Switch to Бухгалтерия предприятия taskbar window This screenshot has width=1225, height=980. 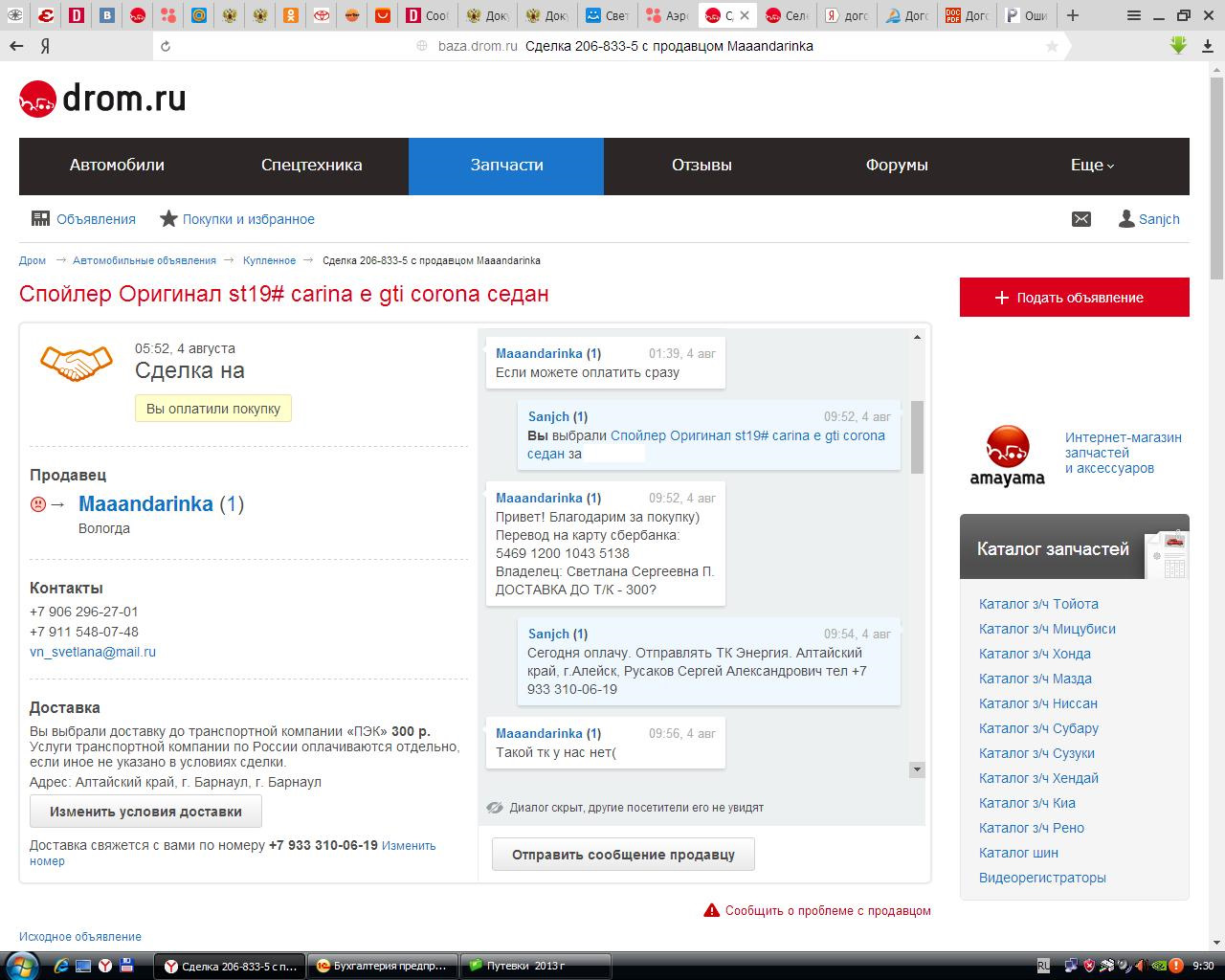pyautogui.click(x=383, y=966)
